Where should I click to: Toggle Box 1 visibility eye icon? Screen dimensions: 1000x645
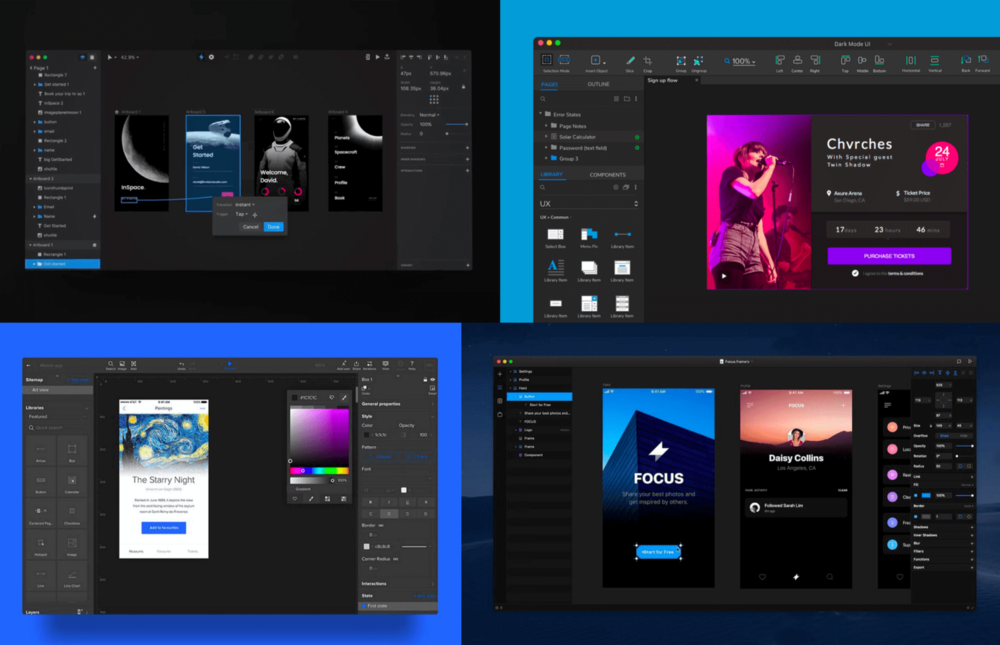[x=433, y=380]
